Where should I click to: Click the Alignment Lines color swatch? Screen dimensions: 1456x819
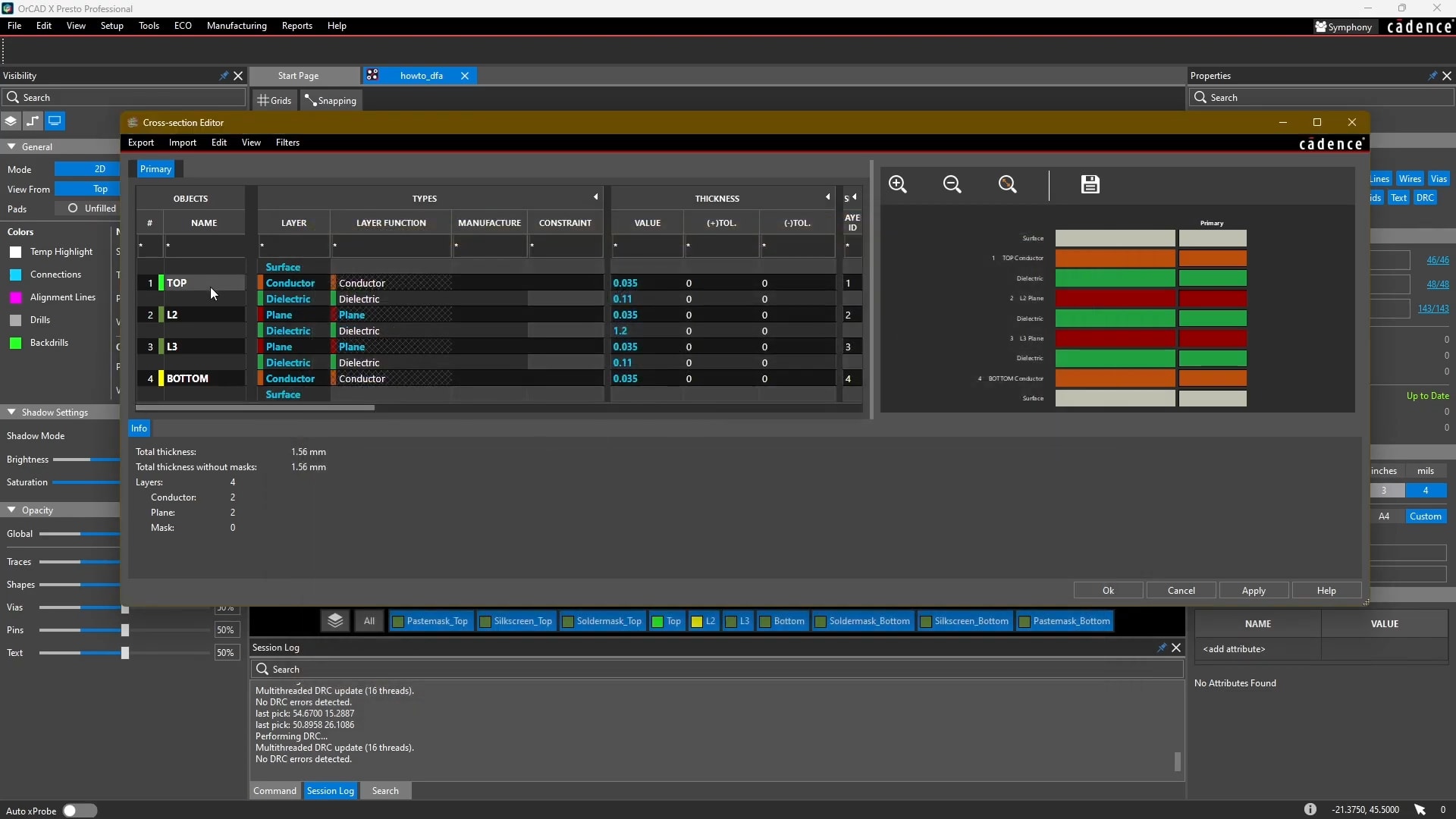15,297
